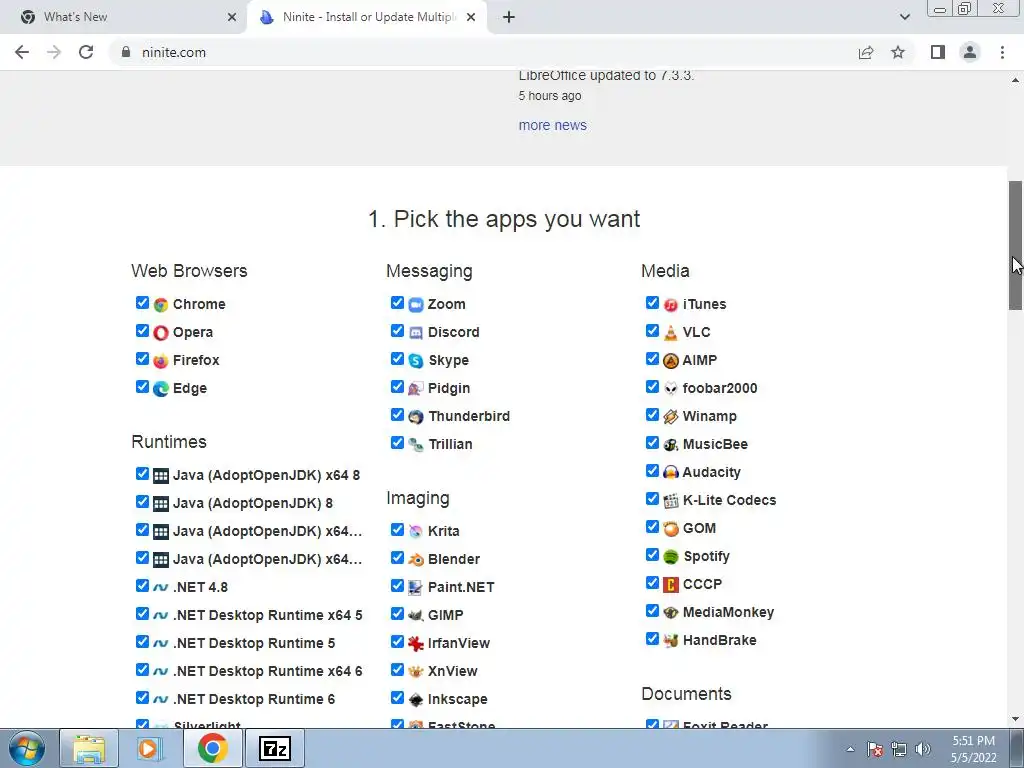Image resolution: width=1024 pixels, height=768 pixels.
Task: Show hidden tray icons arrow
Action: coord(850,749)
